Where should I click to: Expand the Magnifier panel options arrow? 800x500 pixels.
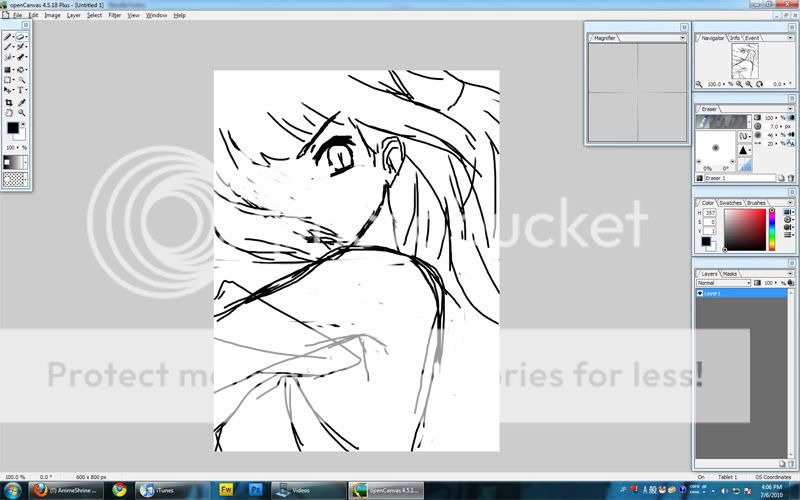coord(682,38)
